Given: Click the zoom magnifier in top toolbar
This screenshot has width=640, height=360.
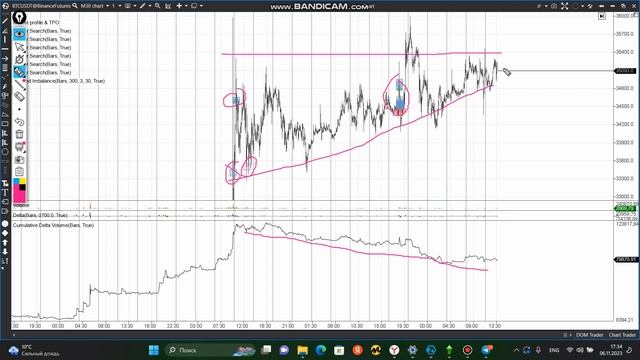Looking at the screenshot, I should tap(158, 6).
